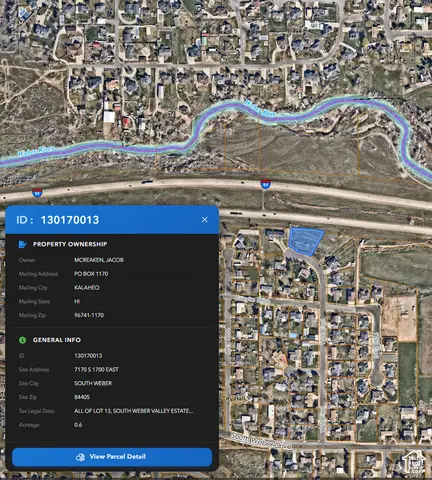Close the parcel info panel
432x480 pixels.
pyautogui.click(x=205, y=220)
